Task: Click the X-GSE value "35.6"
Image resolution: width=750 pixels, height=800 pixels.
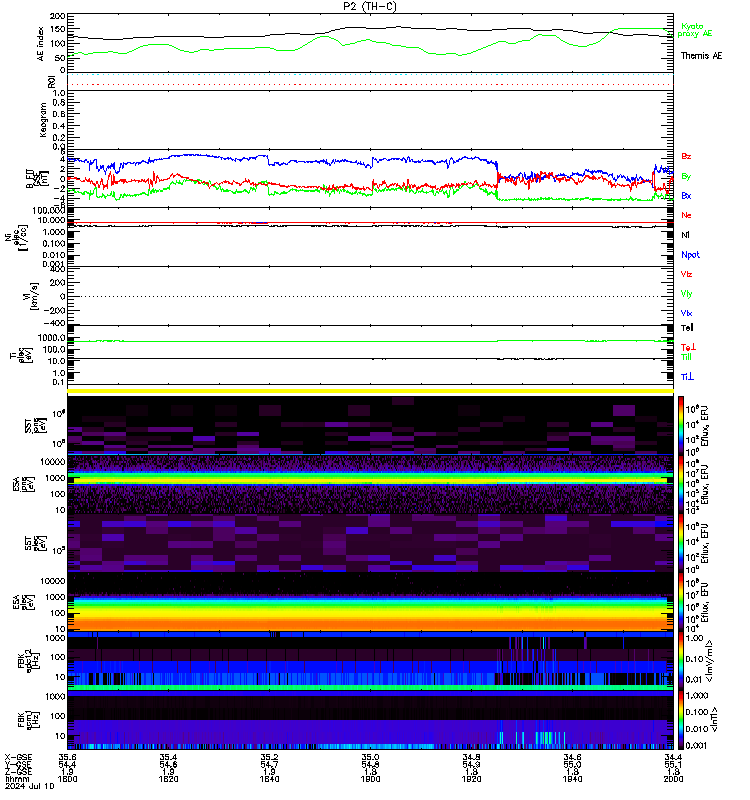Action: coord(67,758)
